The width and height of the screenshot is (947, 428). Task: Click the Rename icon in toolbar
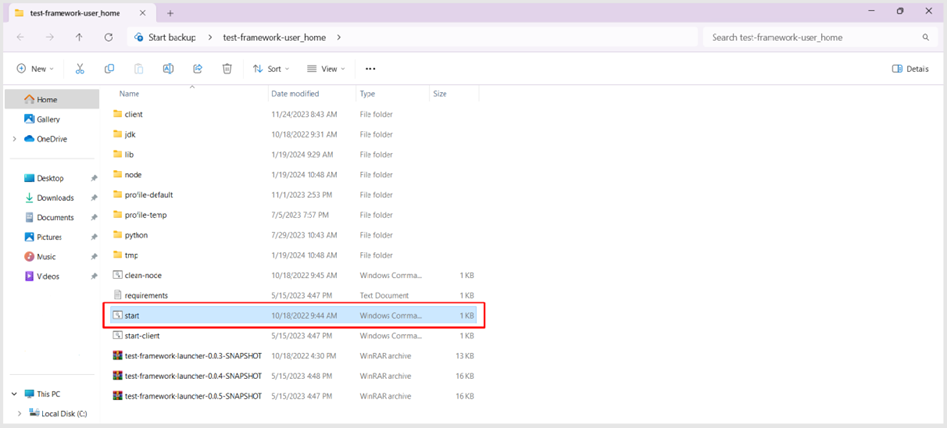(x=168, y=69)
